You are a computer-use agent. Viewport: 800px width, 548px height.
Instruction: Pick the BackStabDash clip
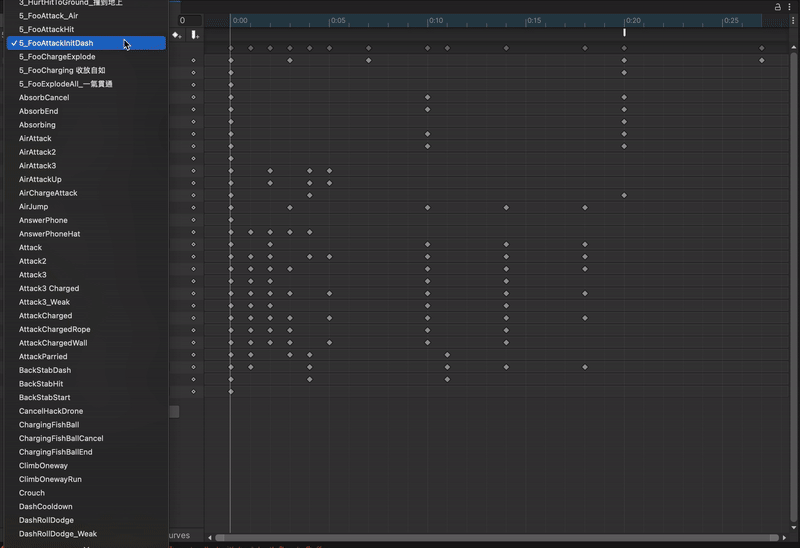45,370
